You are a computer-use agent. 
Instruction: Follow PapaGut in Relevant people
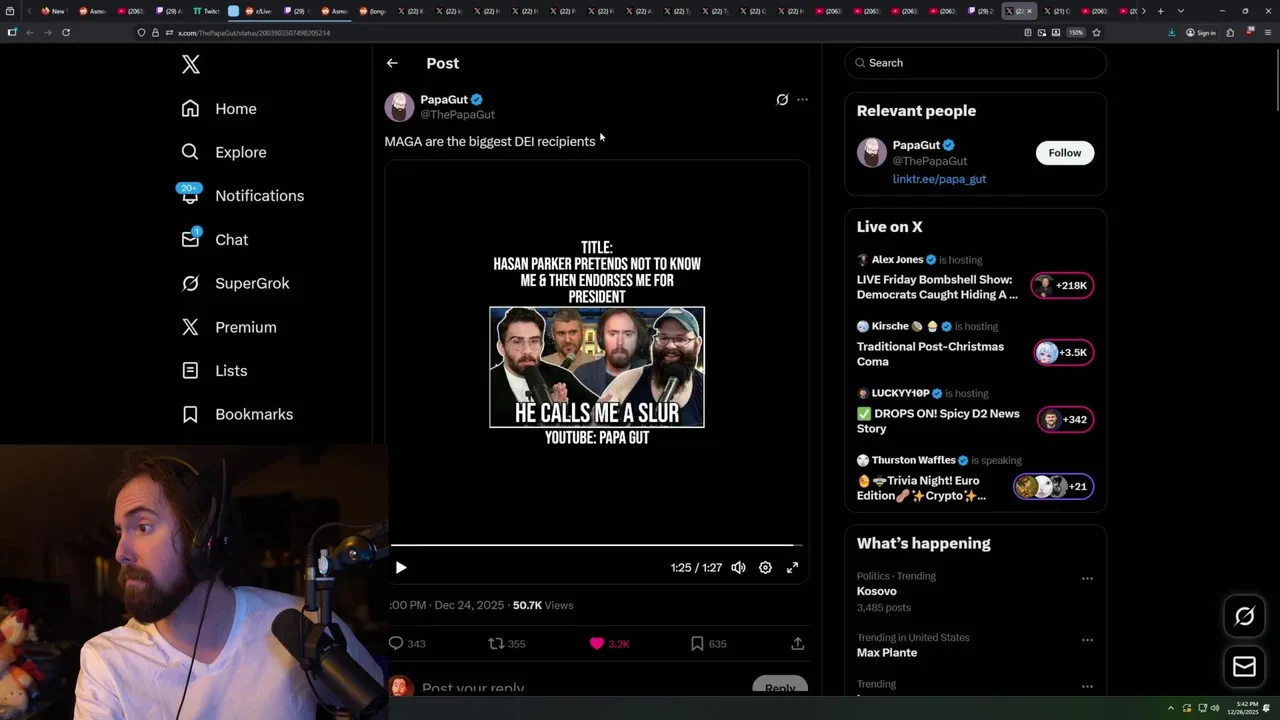click(1065, 153)
